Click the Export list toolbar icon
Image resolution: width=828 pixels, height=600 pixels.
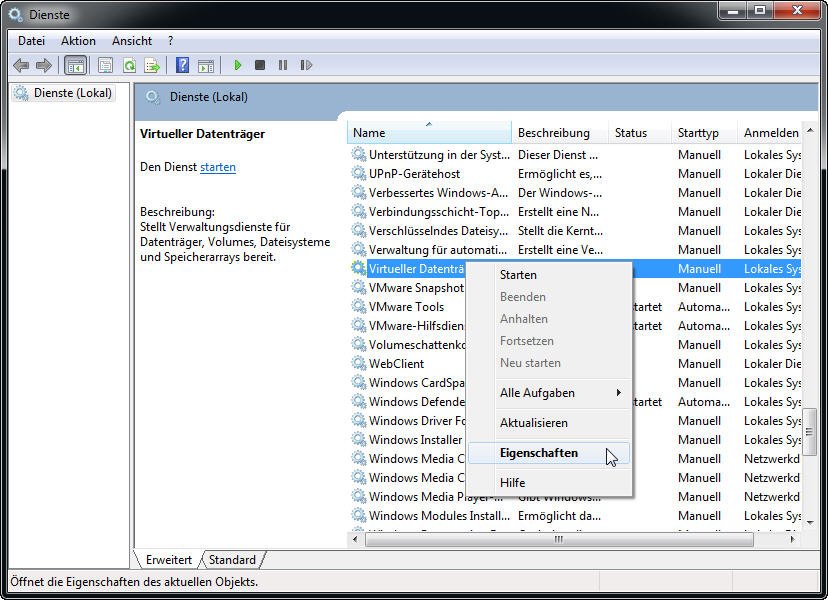pos(152,66)
